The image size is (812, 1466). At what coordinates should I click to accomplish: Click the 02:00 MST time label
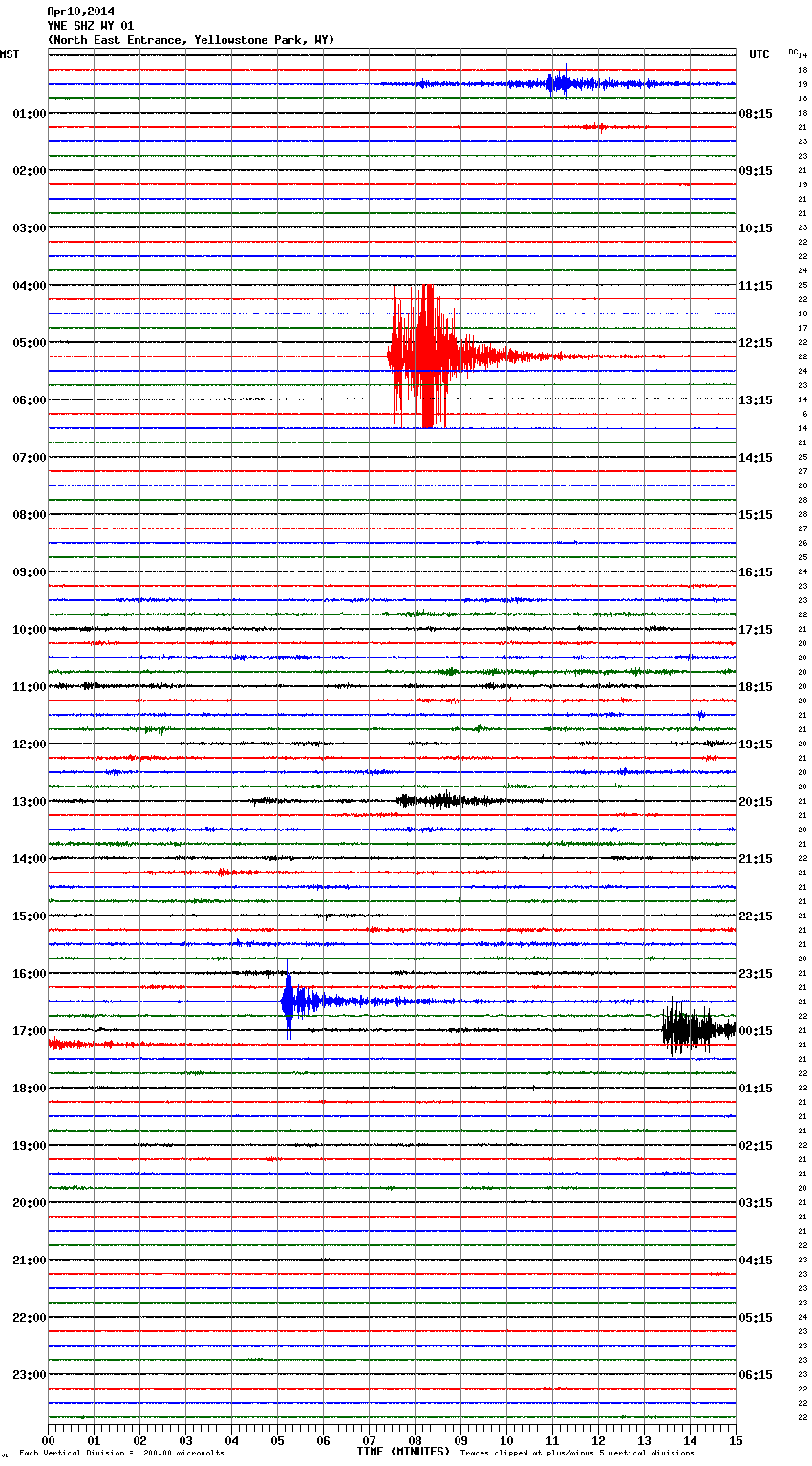30,171
